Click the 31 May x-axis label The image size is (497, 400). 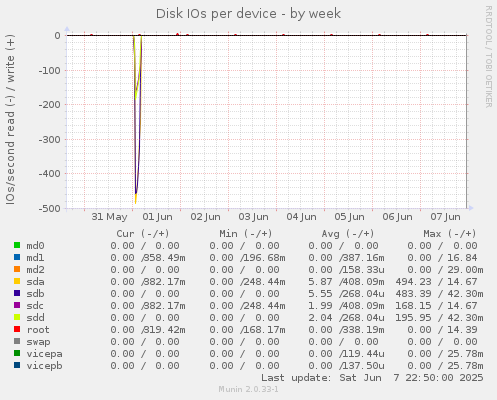click(x=109, y=217)
